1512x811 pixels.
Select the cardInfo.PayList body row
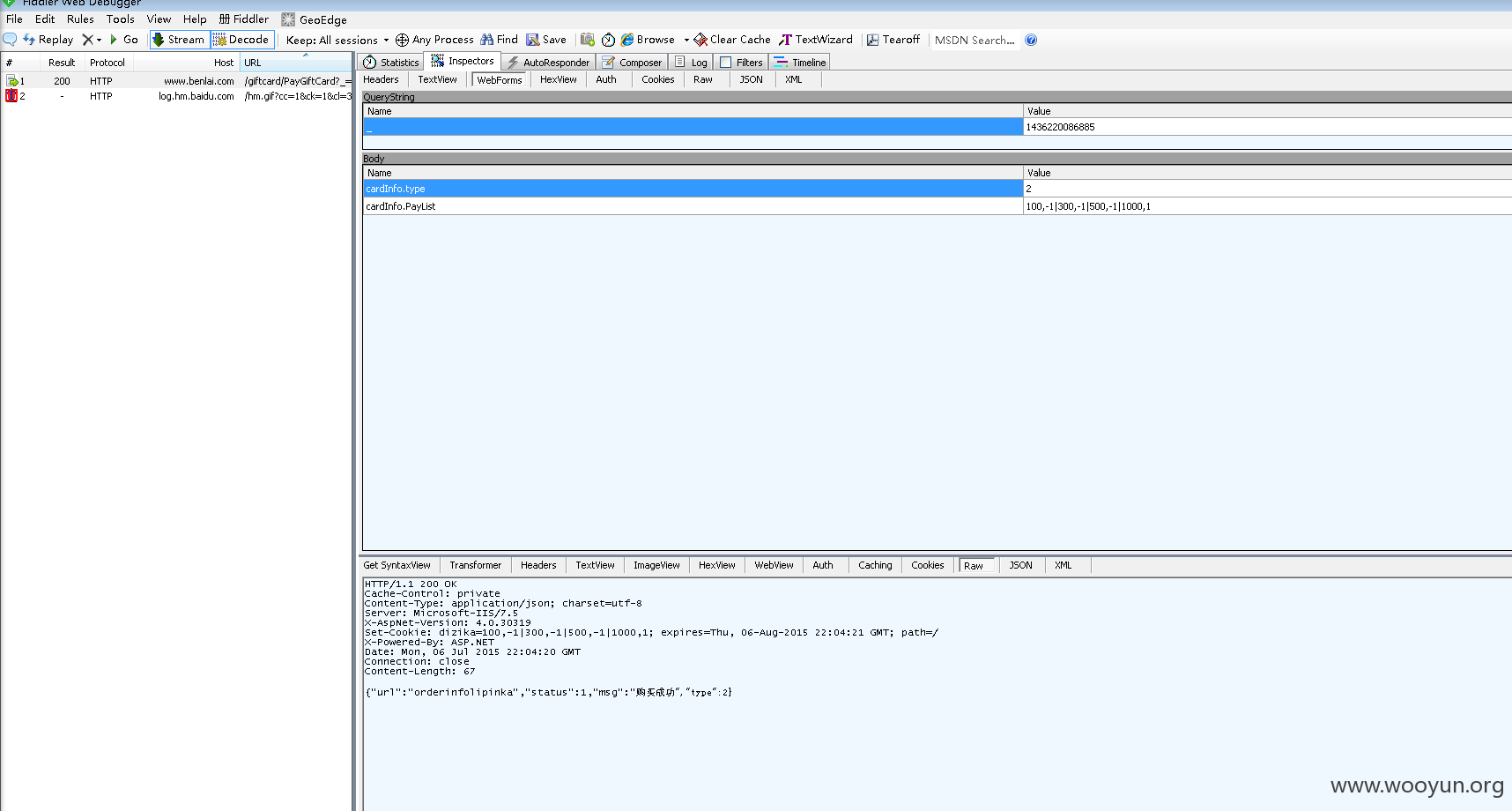937,206
